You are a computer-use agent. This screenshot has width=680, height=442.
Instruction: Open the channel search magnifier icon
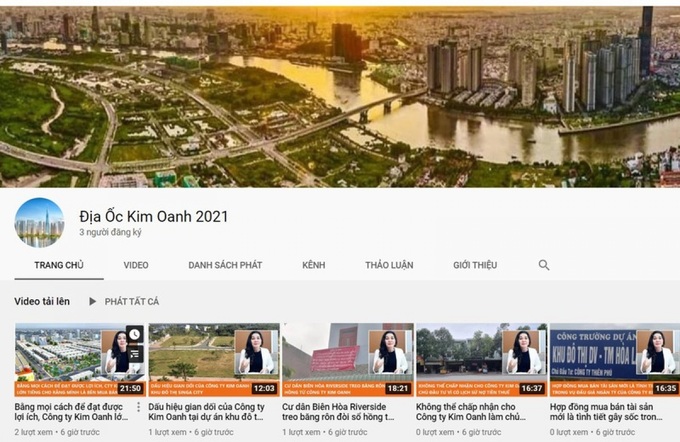[544, 265]
